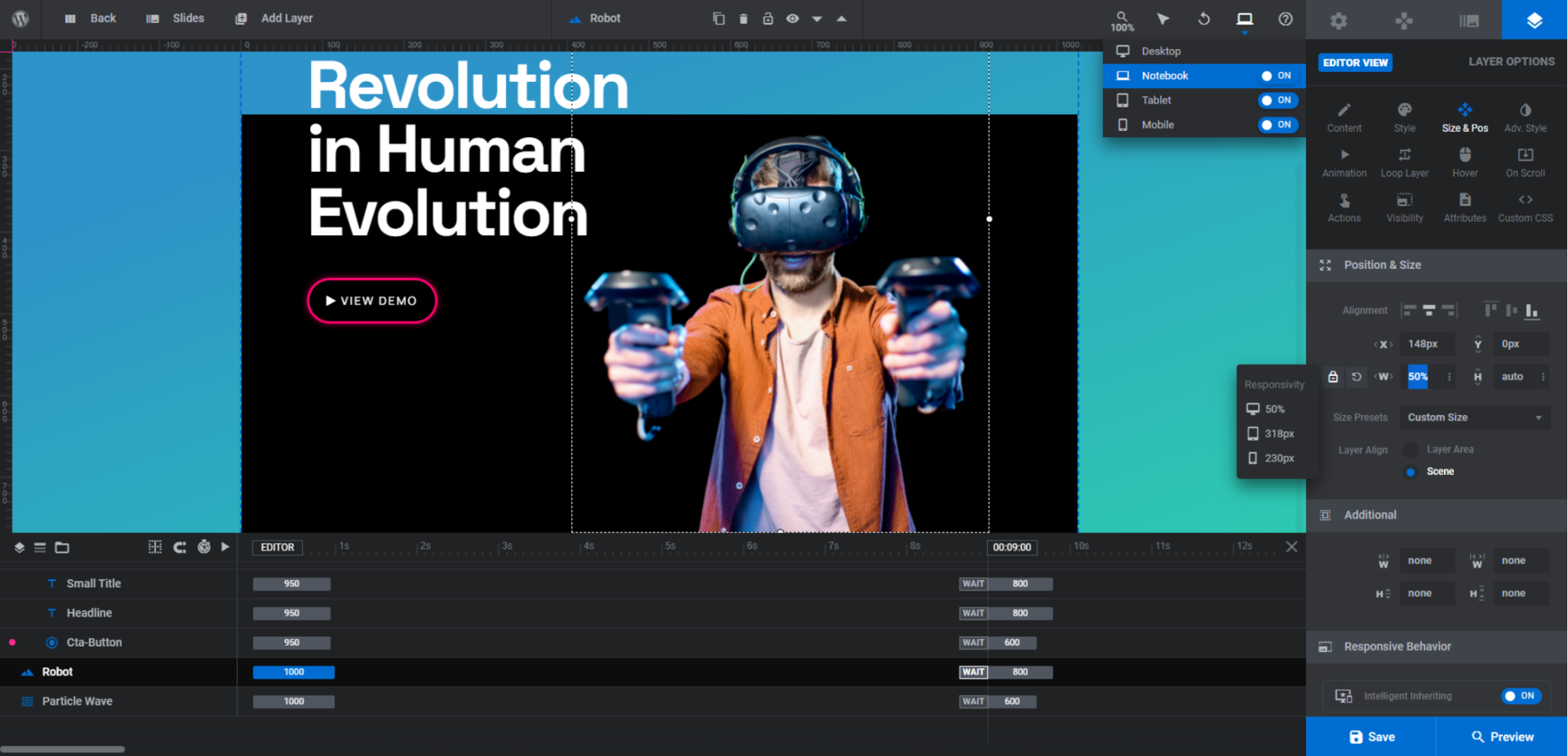Turn off the Mobile device switch
This screenshot has width=1568, height=756.
pyautogui.click(x=1277, y=125)
